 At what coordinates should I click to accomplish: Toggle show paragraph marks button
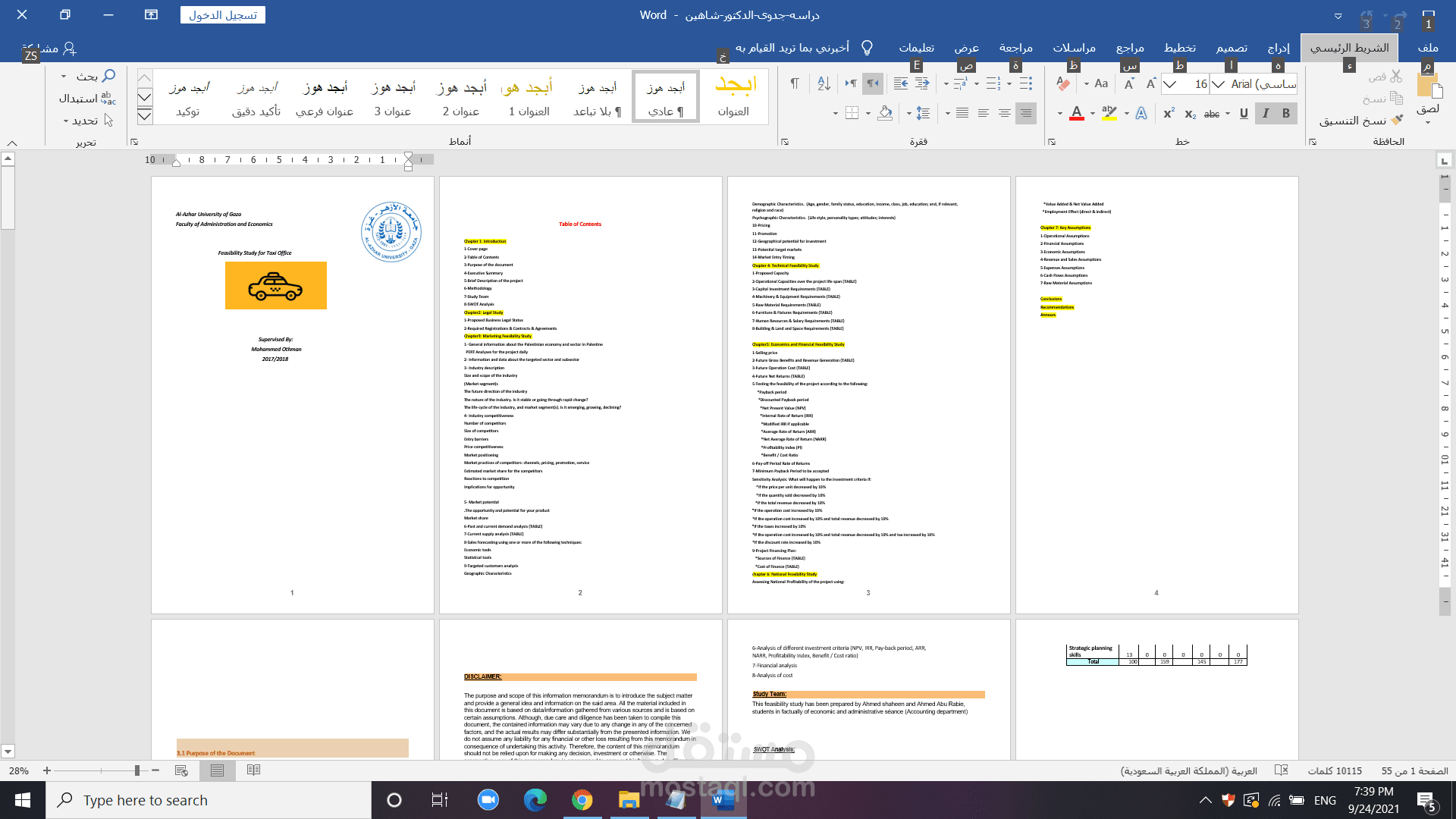coord(795,83)
